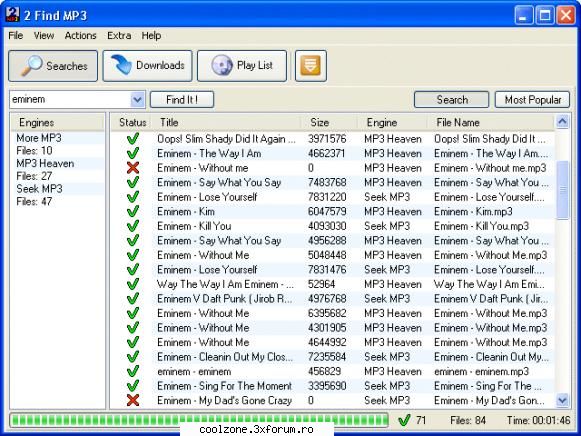The width and height of the screenshot is (581, 436).
Task: Click the results list scroll down arrow
Action: (562, 400)
